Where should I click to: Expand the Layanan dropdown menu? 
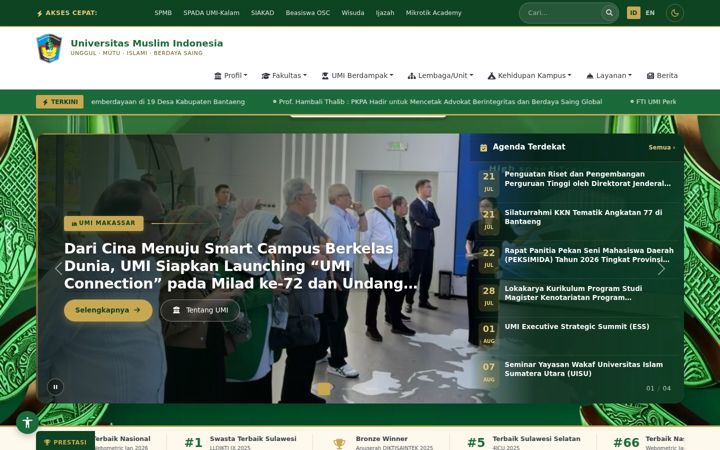(x=609, y=76)
